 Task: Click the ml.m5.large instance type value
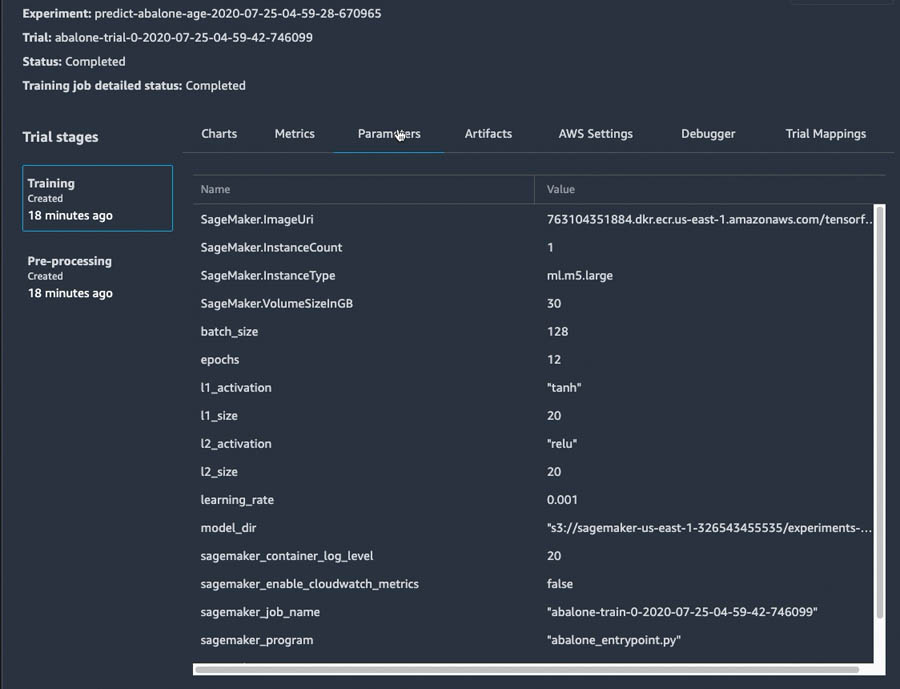[580, 276]
